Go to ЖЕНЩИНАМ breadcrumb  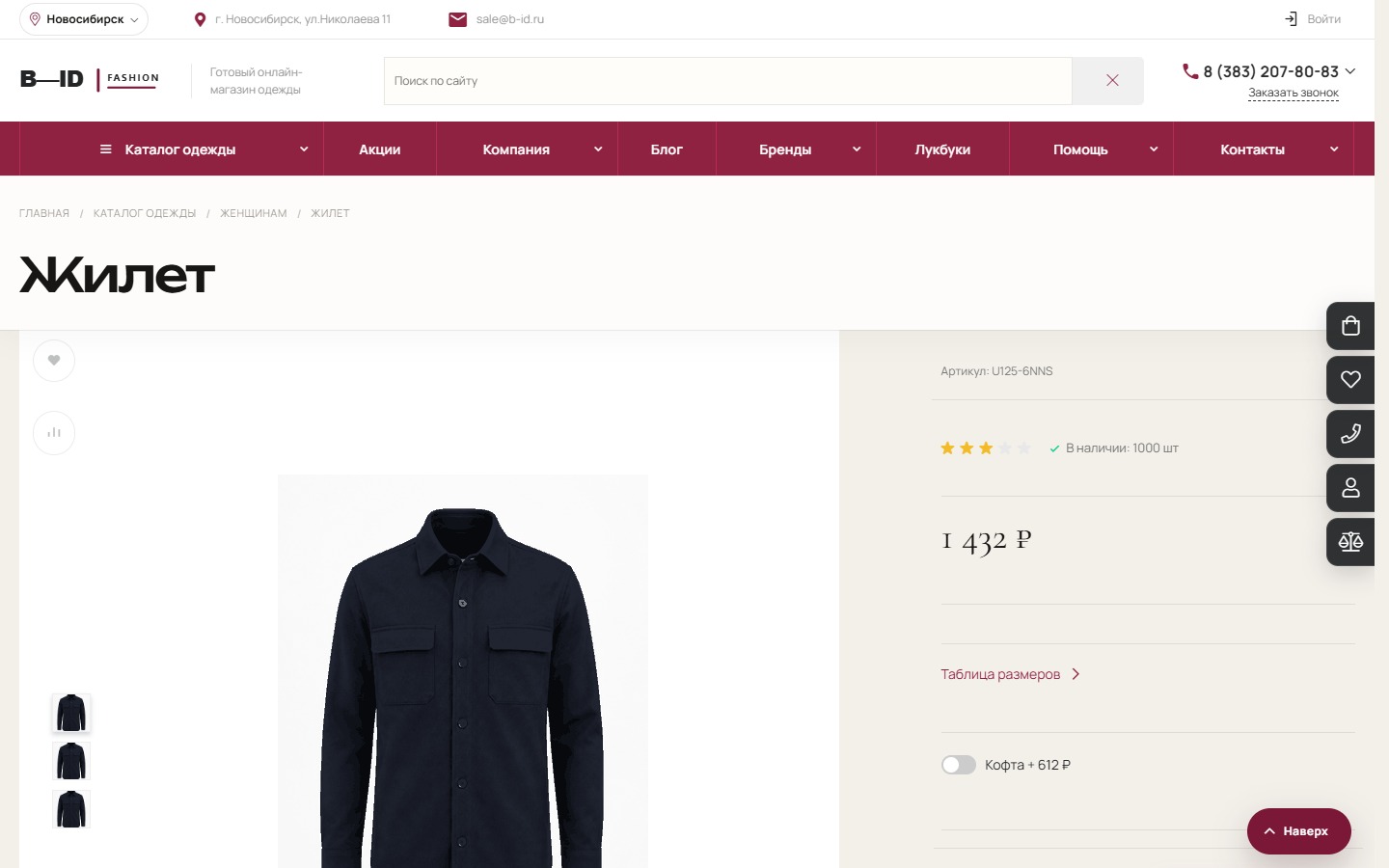point(254,214)
